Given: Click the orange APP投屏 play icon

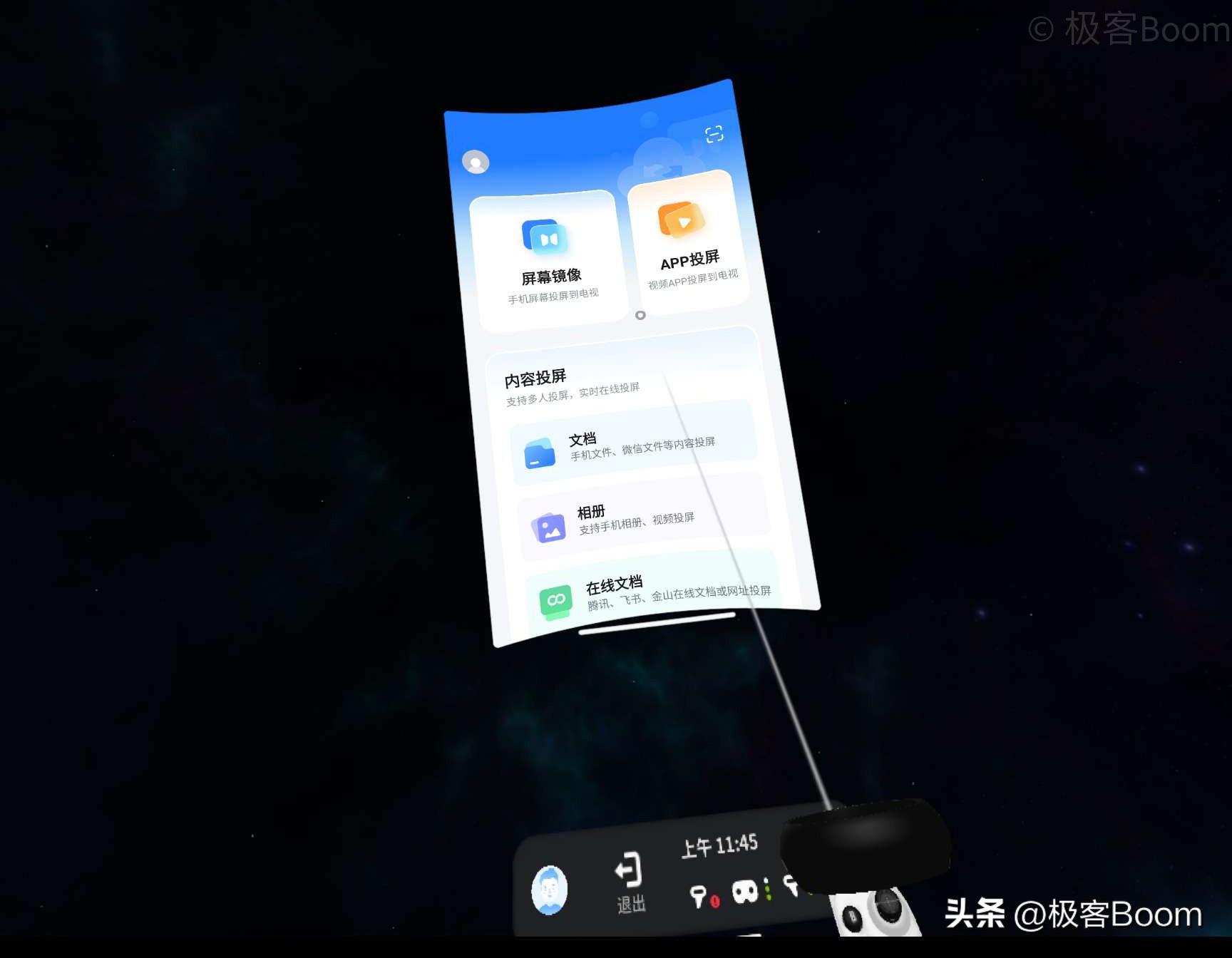Looking at the screenshot, I should (681, 220).
